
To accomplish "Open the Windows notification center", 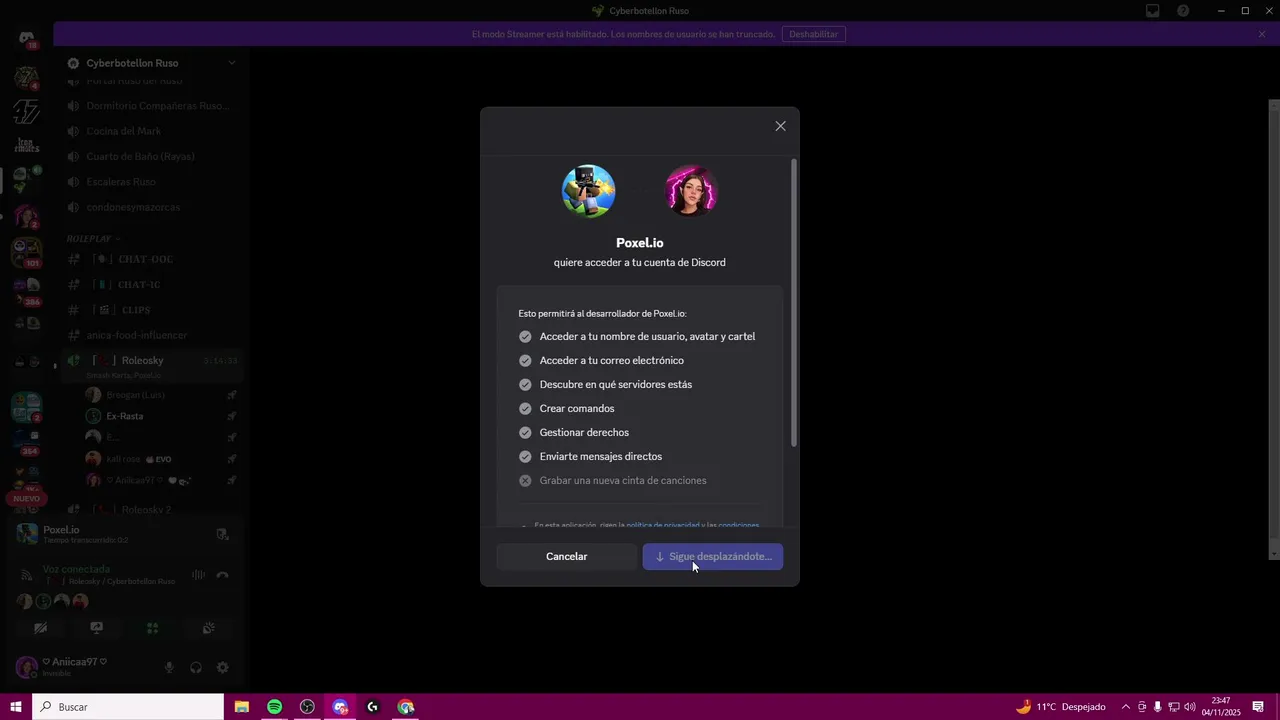I will click(1258, 707).
